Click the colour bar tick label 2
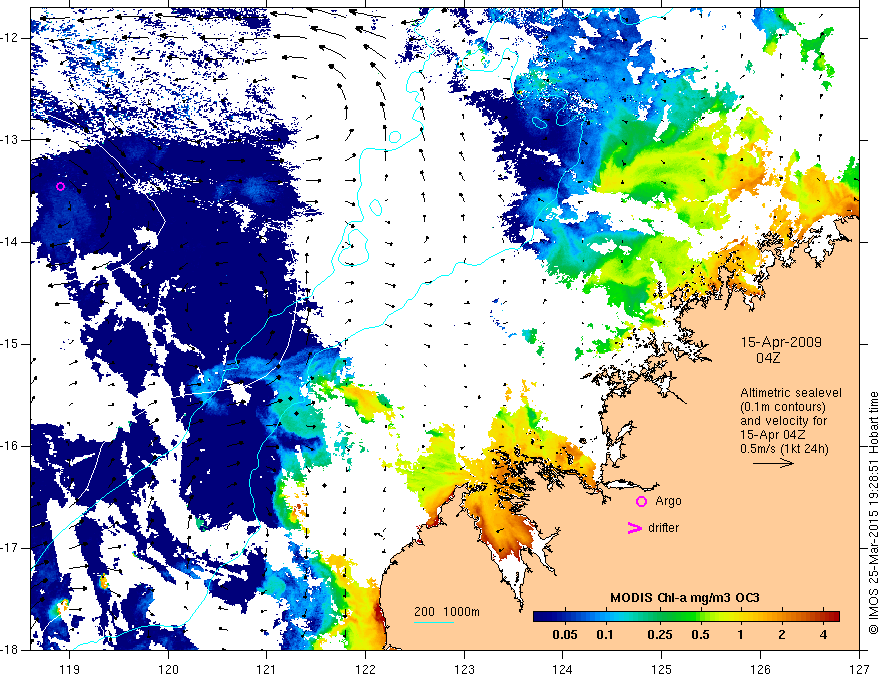Screen dimensions: 880x680 point(782,635)
